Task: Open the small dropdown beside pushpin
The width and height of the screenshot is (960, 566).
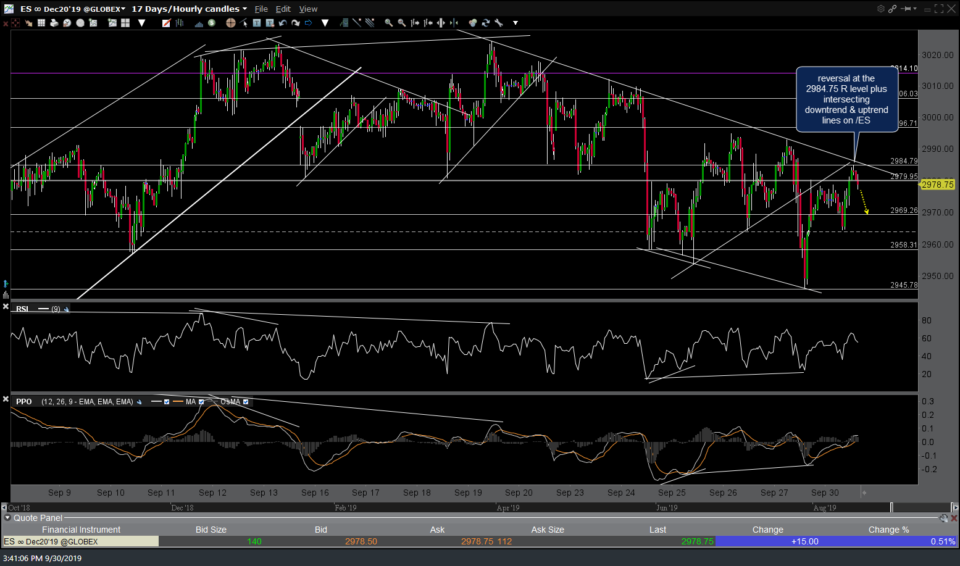Action: (x=915, y=9)
